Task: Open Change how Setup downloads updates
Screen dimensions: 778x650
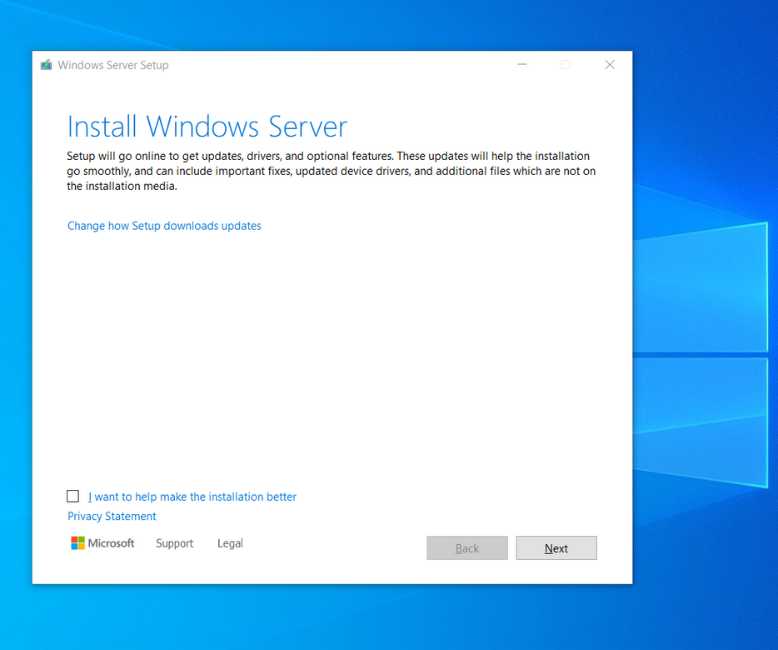Action: [x=164, y=226]
